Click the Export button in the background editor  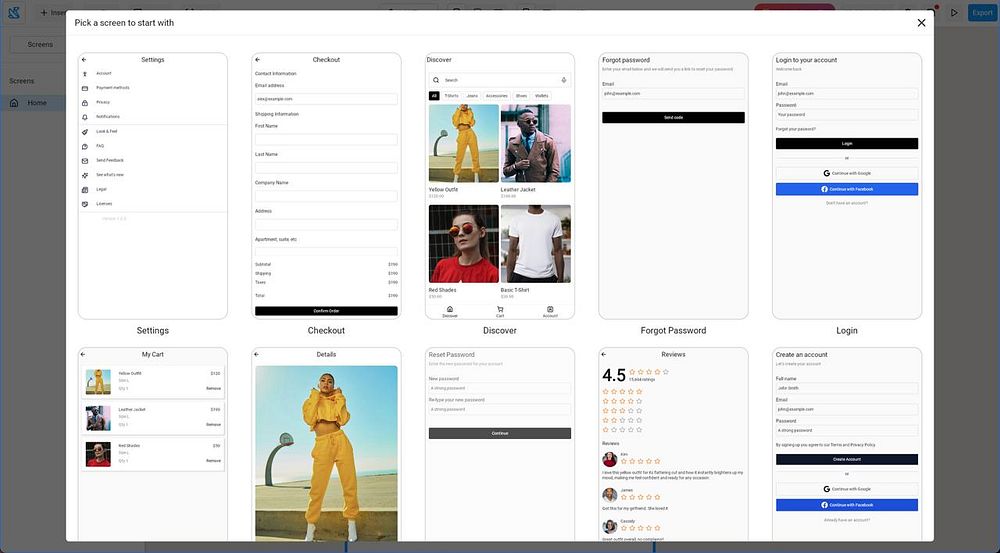[x=982, y=12]
